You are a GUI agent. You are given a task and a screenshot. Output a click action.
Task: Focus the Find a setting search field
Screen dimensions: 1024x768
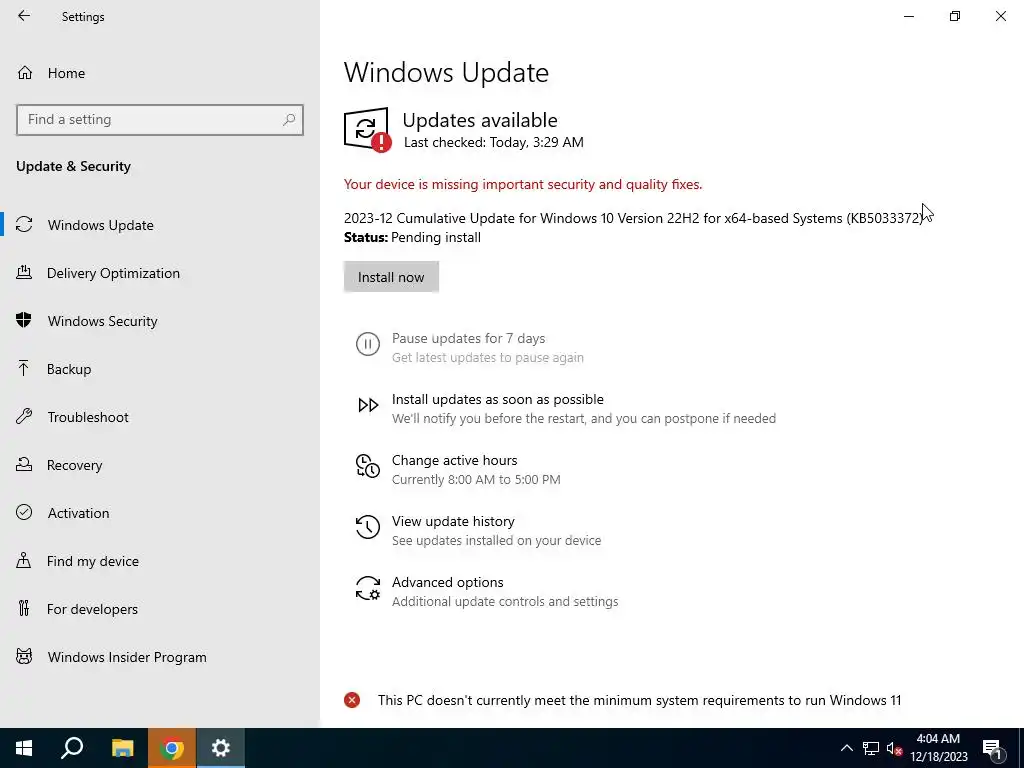[160, 120]
